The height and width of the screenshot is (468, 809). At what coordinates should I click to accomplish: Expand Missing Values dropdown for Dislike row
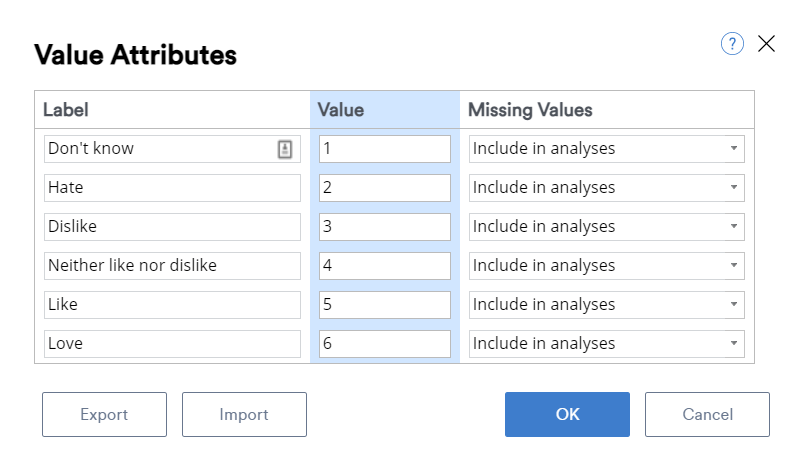point(606,227)
